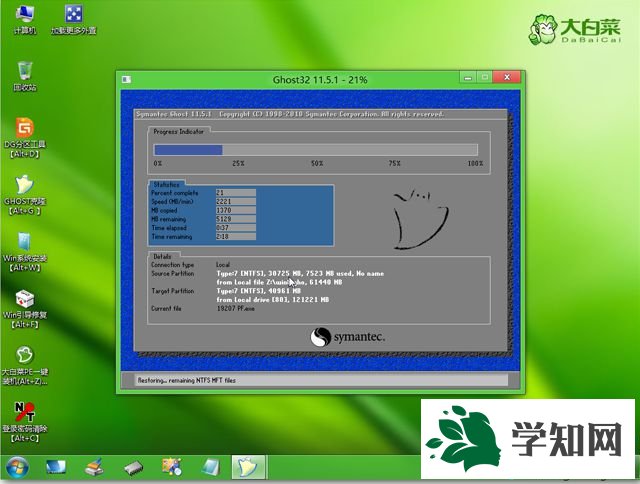Click the Time remaining value 2:18
640x484 pixels.
pos(236,237)
